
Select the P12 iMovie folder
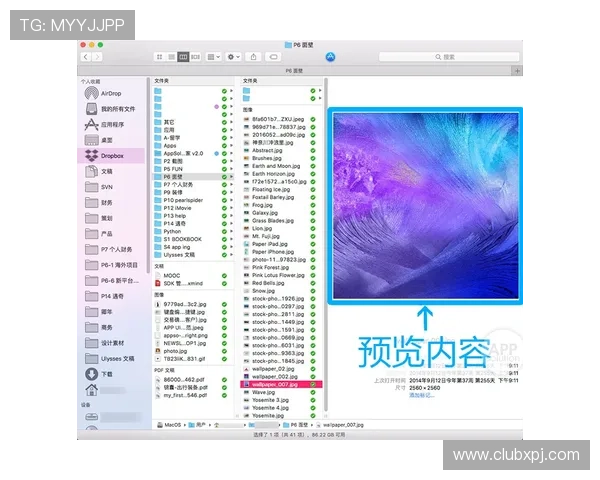click(x=184, y=208)
